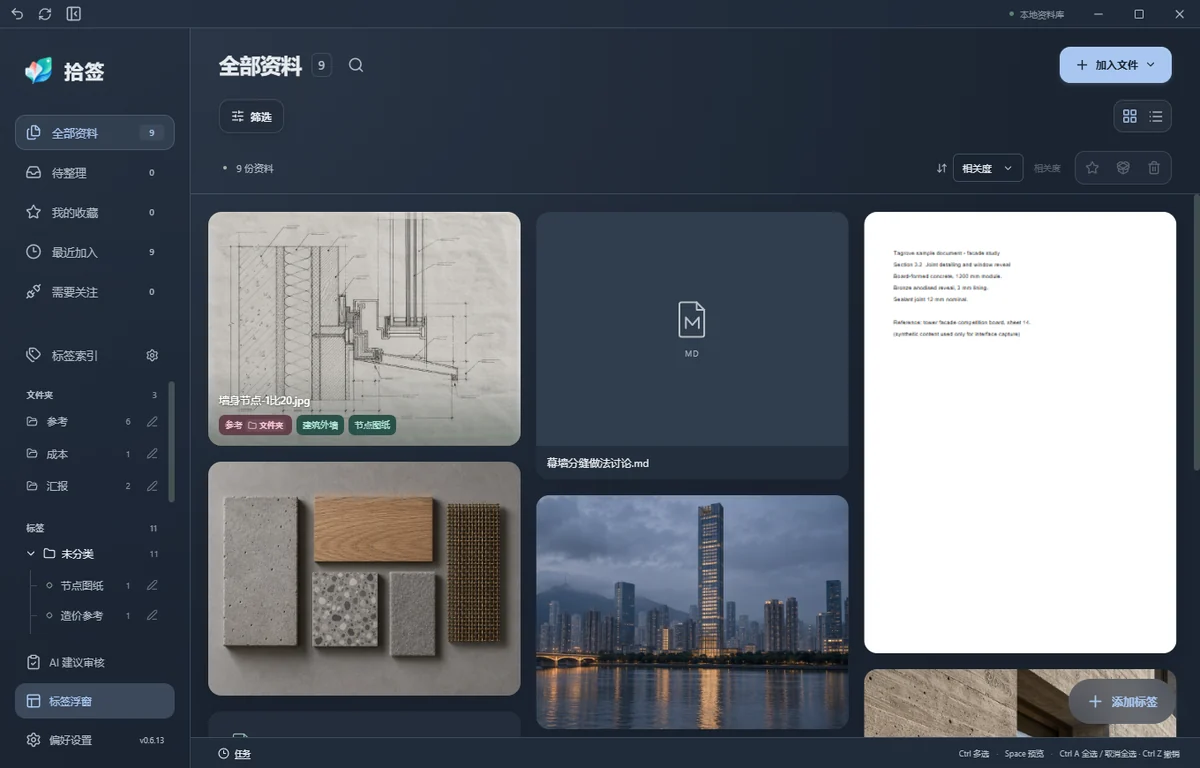The height and width of the screenshot is (768, 1200).
Task: Click the archive box icon in toolbar
Action: point(1123,168)
